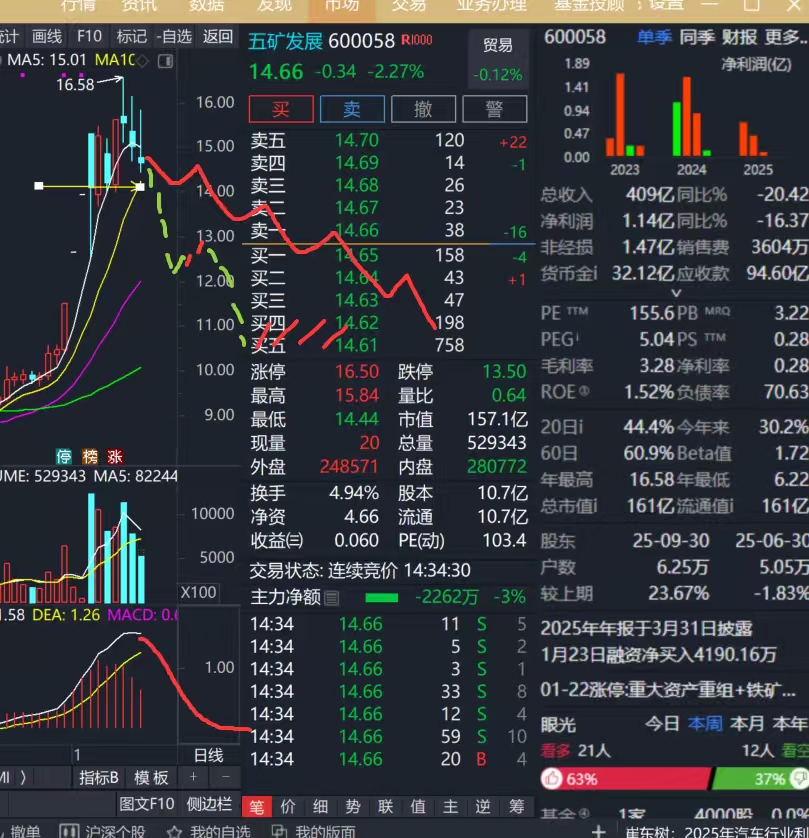Click the plus zoom-in button near 模板
809x838 pixels.
tap(193, 777)
